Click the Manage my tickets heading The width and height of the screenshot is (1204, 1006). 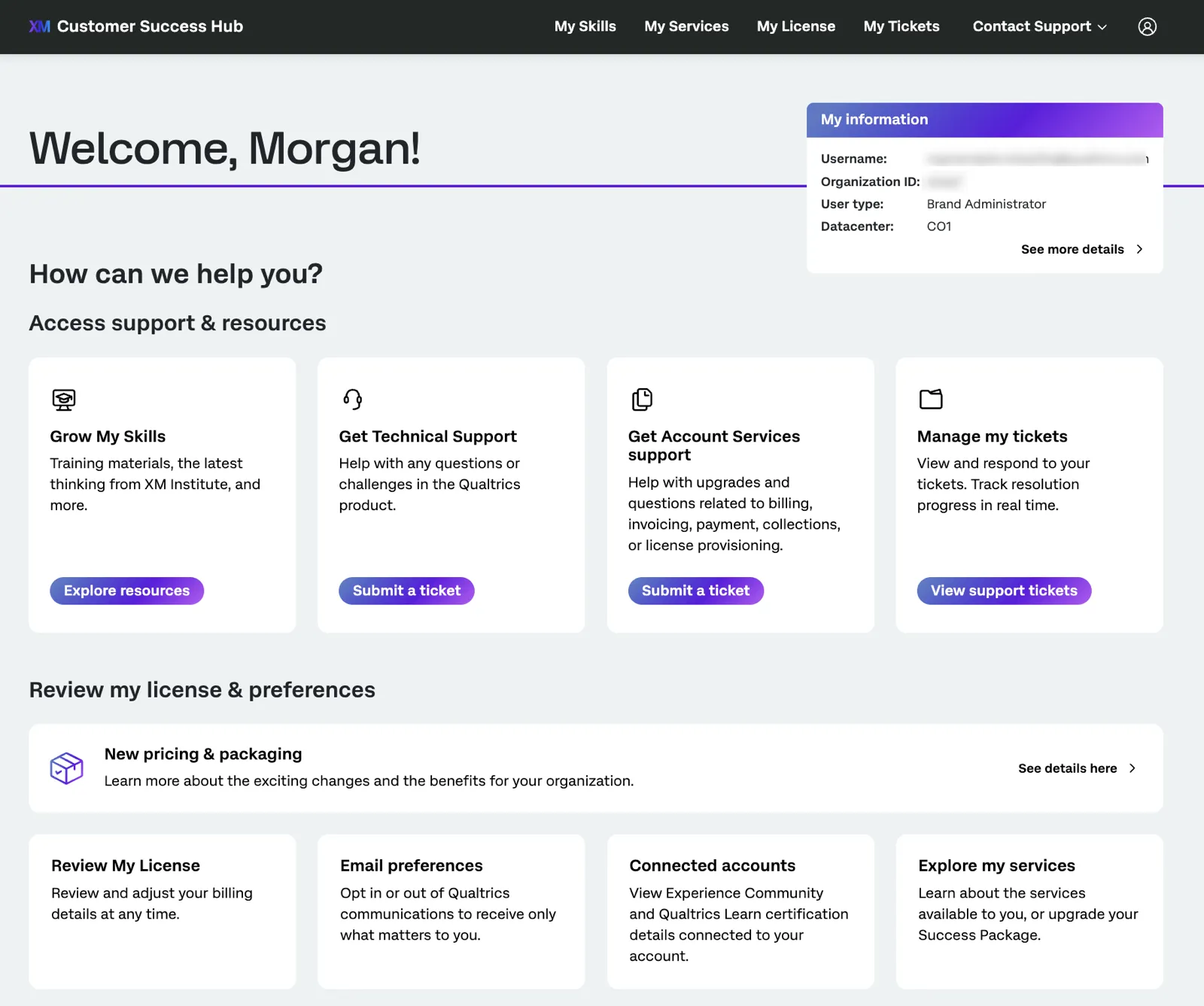[992, 436]
